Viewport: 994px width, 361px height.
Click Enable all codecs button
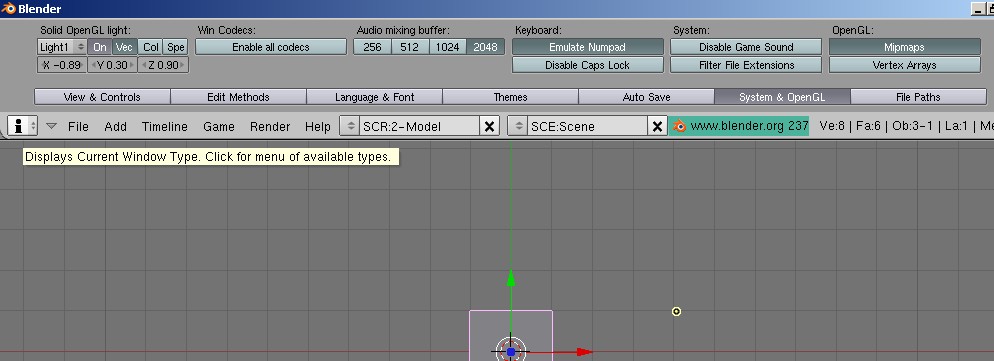271,47
